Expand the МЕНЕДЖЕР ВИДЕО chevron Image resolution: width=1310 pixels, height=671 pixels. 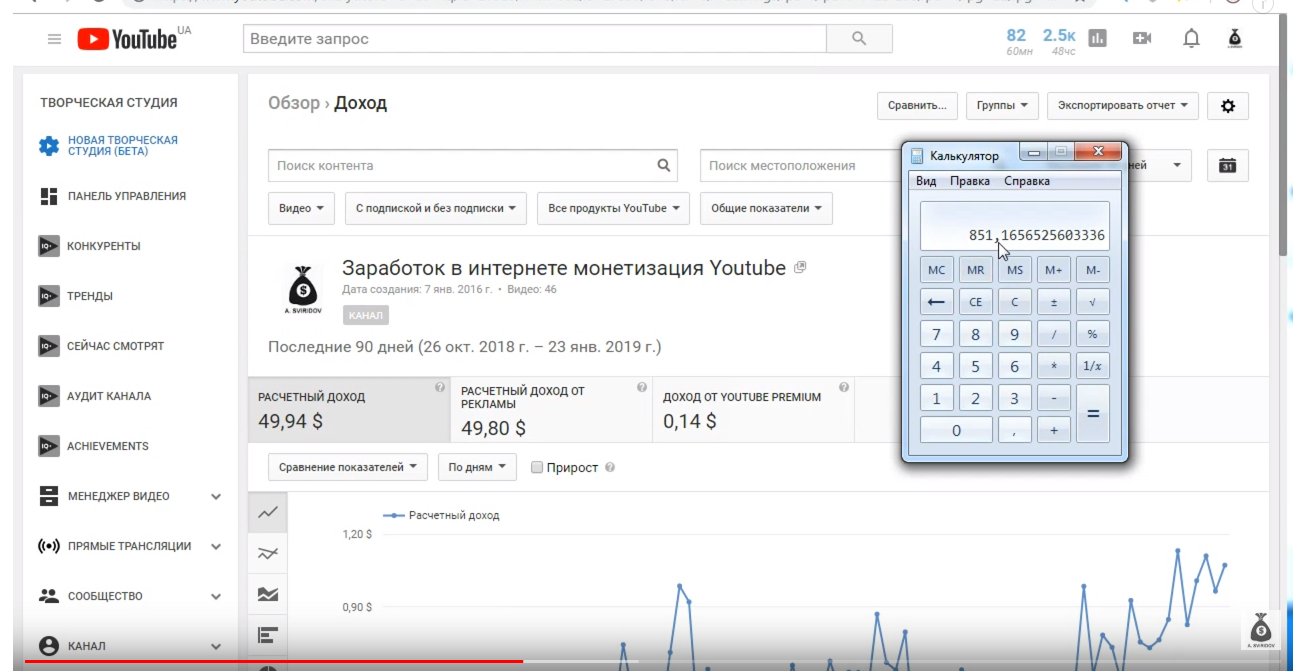pos(216,496)
